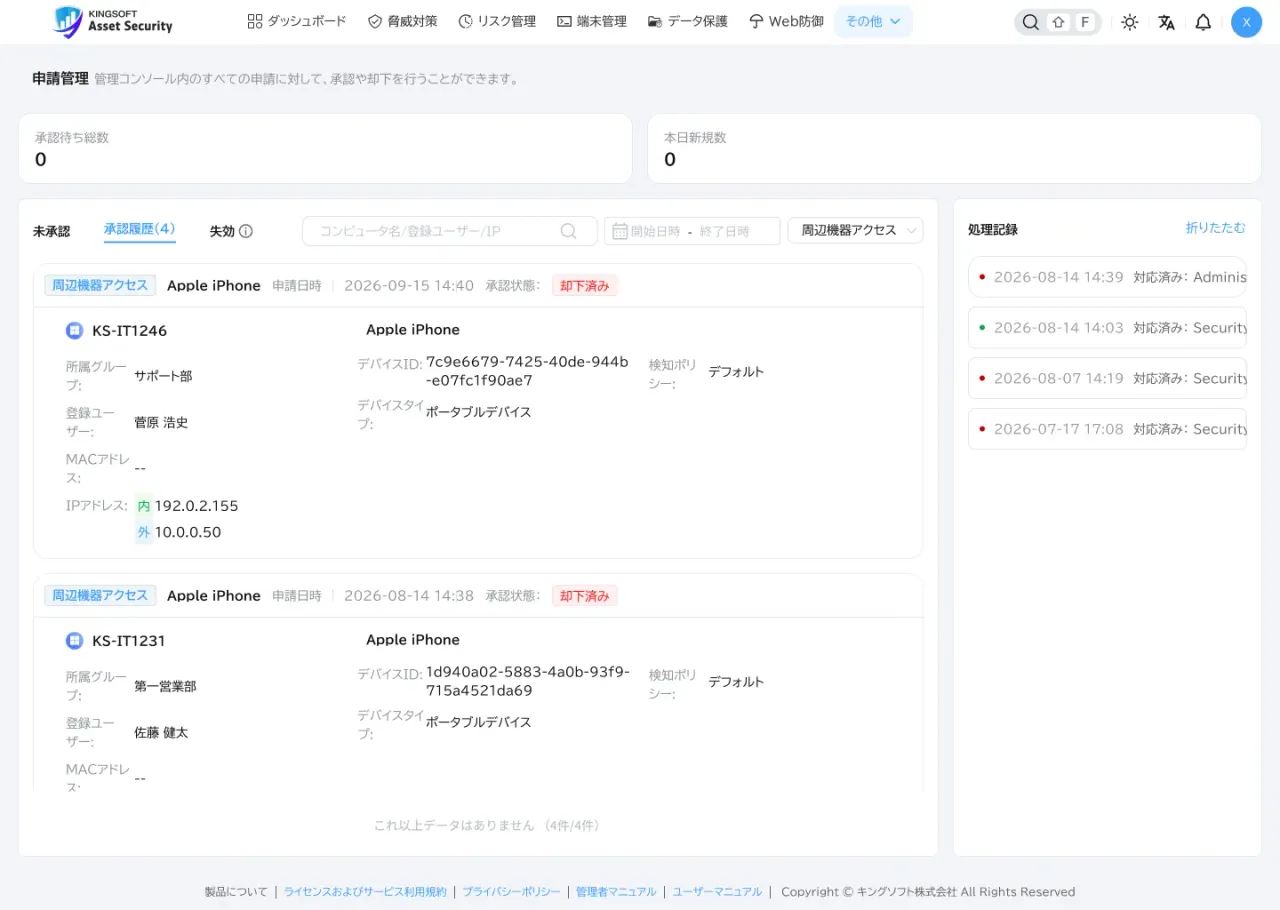This screenshot has width=1280, height=910.
Task: Switch to the 未承認 tab
Action: click(52, 231)
